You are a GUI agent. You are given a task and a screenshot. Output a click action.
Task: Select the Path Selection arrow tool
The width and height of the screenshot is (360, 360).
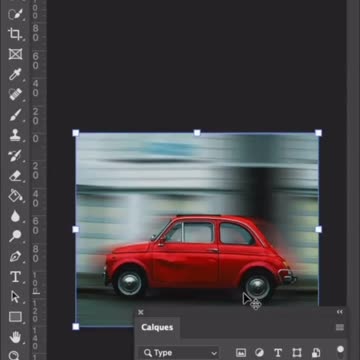tap(15, 297)
